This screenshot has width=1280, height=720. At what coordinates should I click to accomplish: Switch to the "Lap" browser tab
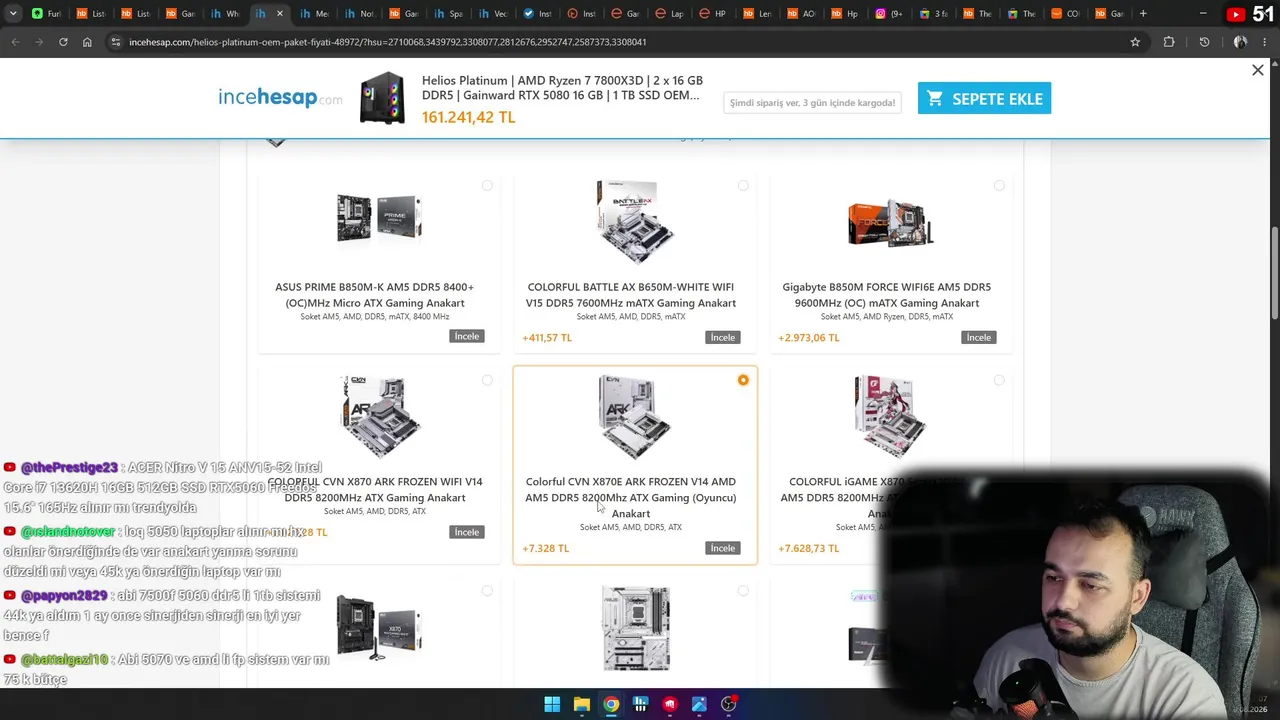pos(669,14)
